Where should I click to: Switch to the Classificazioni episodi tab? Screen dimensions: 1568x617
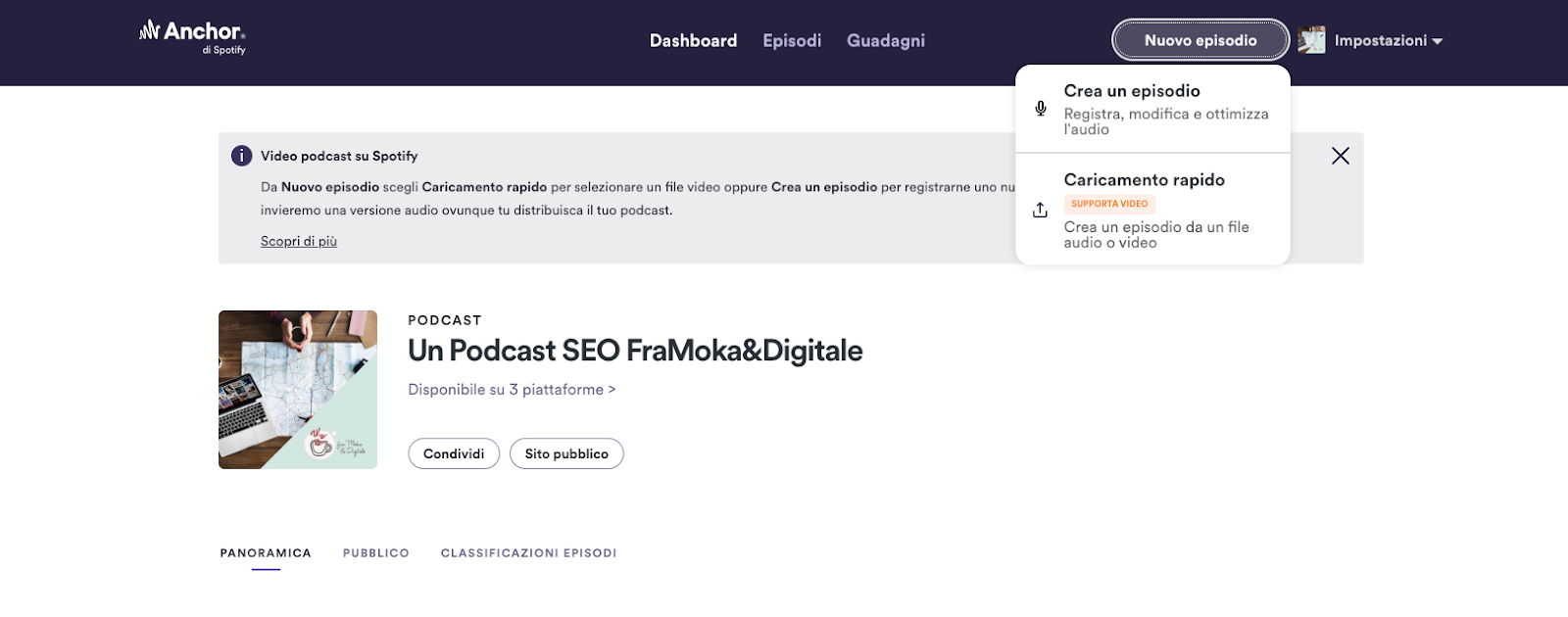529,553
